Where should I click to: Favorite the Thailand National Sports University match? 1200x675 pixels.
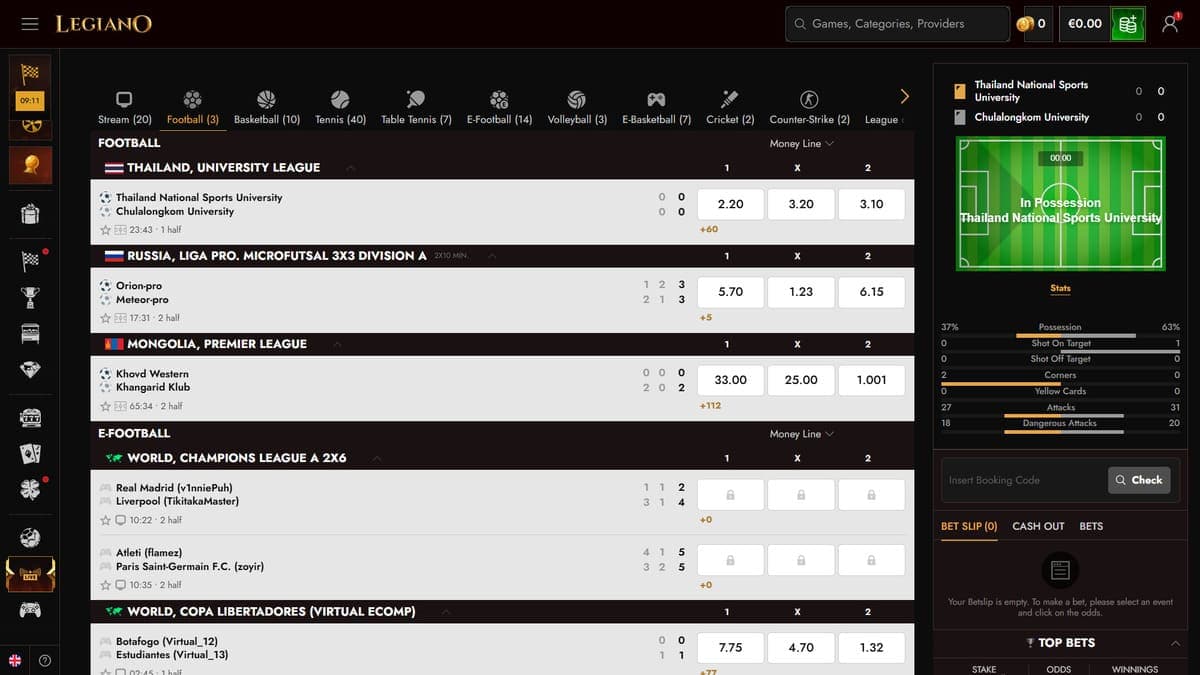click(106, 230)
